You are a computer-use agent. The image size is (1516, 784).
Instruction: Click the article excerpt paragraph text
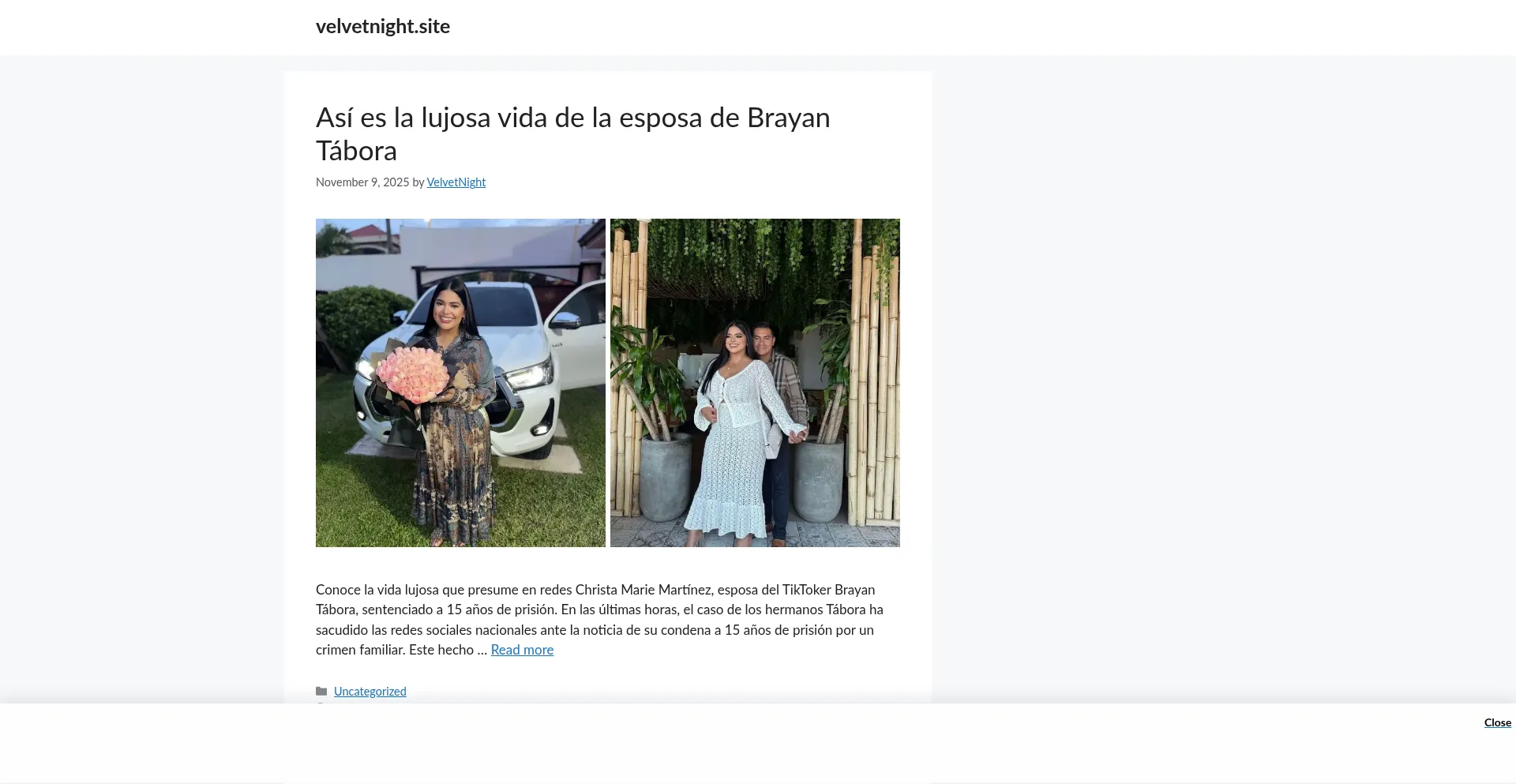(x=600, y=620)
